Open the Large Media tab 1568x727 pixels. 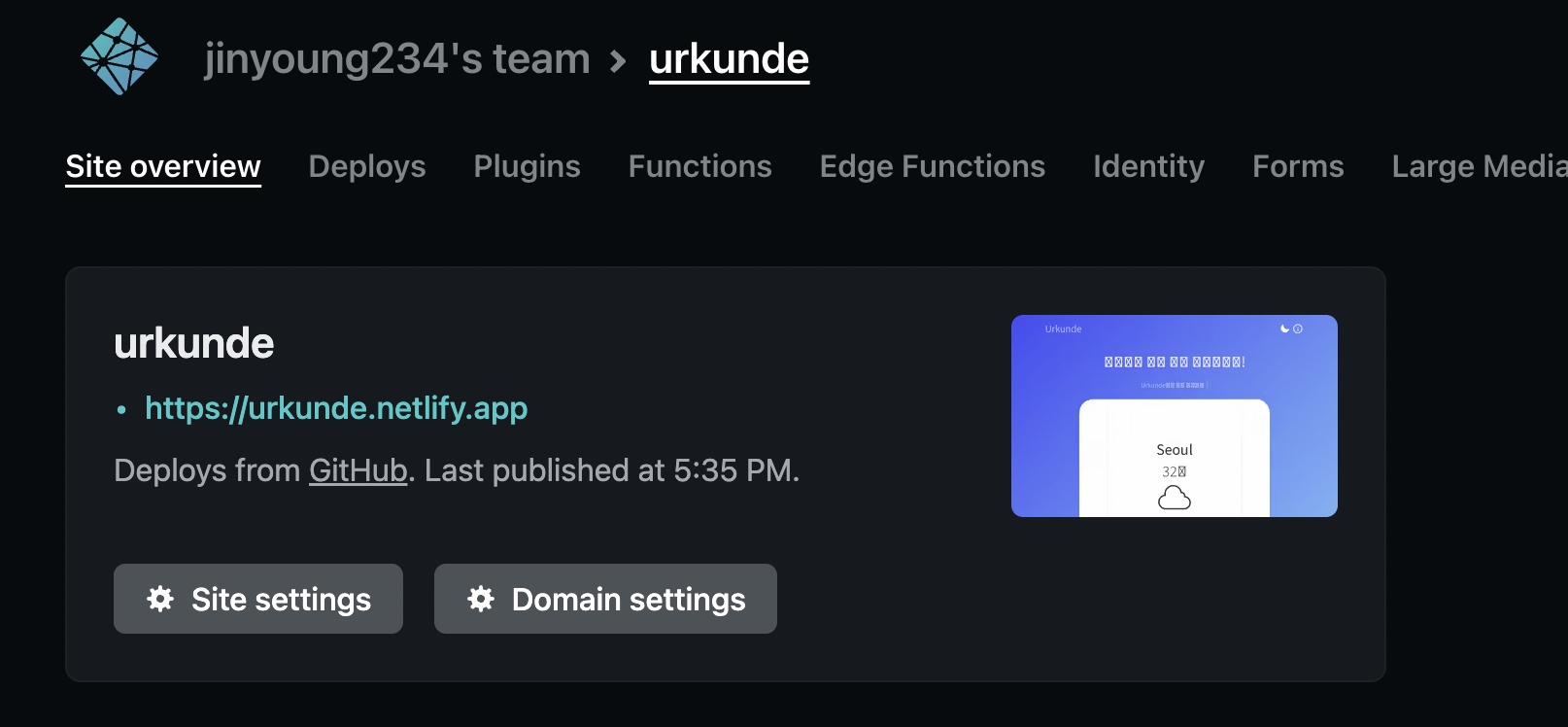(x=1479, y=166)
